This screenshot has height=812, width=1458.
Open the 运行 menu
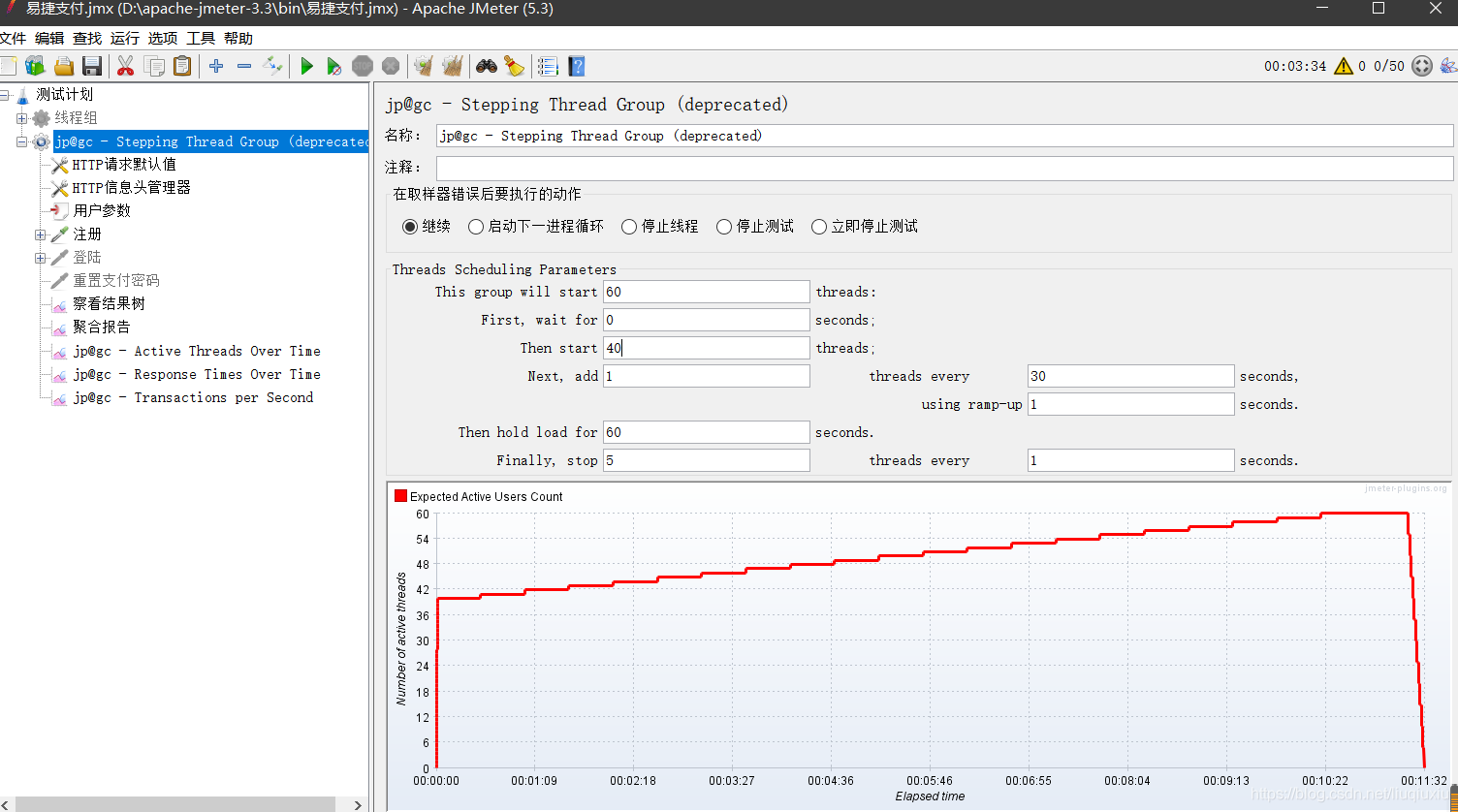125,39
